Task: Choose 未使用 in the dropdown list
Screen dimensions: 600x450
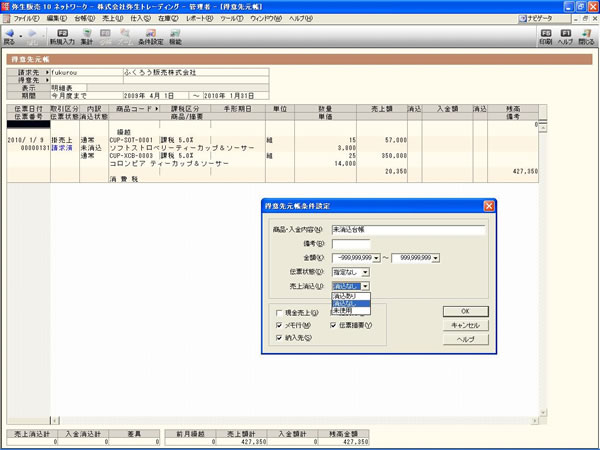Action: point(351,311)
